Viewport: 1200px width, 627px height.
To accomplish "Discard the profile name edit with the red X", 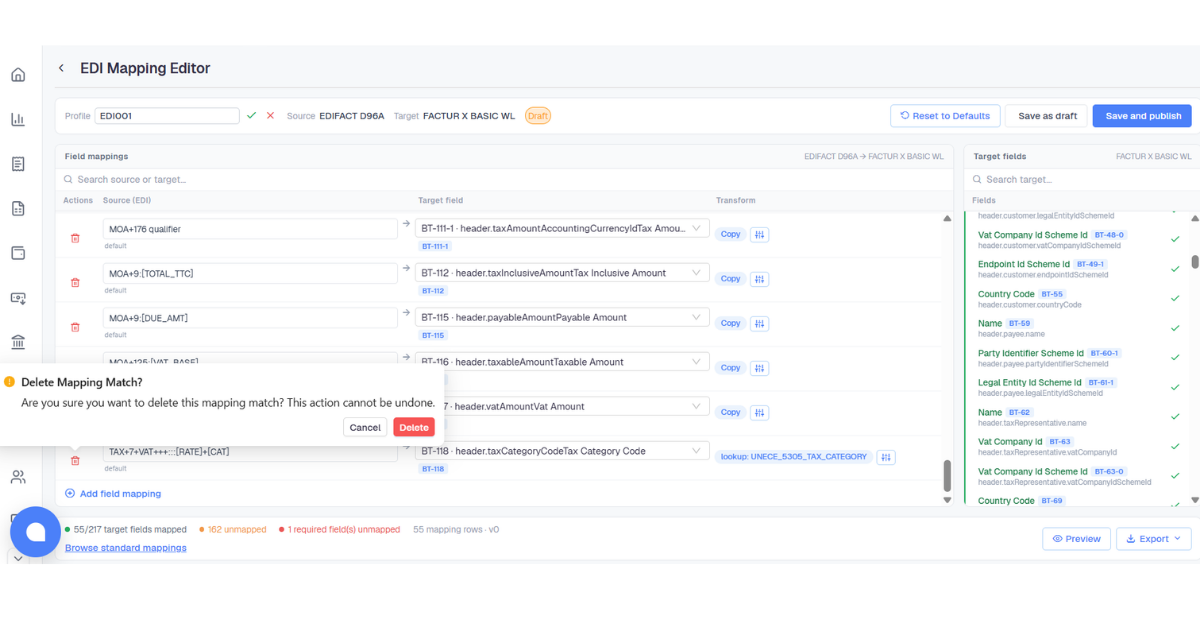I will point(270,116).
